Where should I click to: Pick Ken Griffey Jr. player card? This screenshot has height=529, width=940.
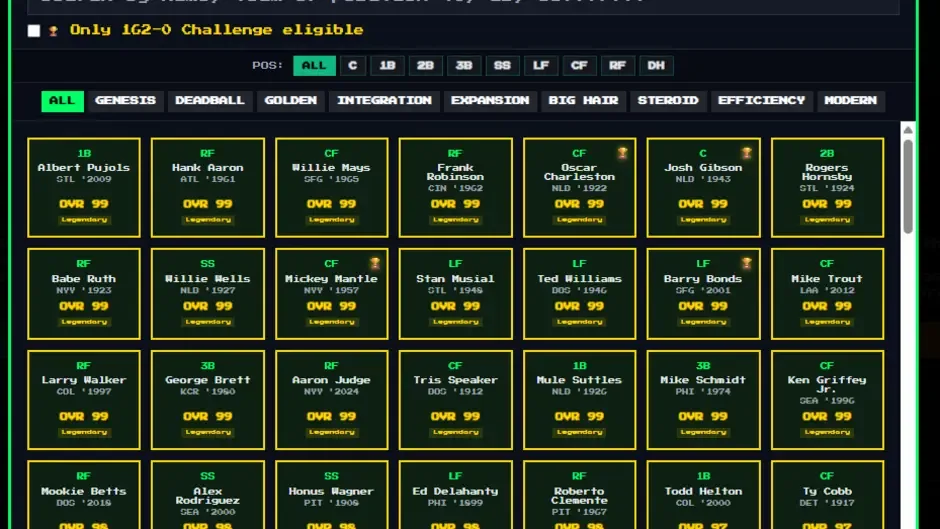click(x=827, y=400)
